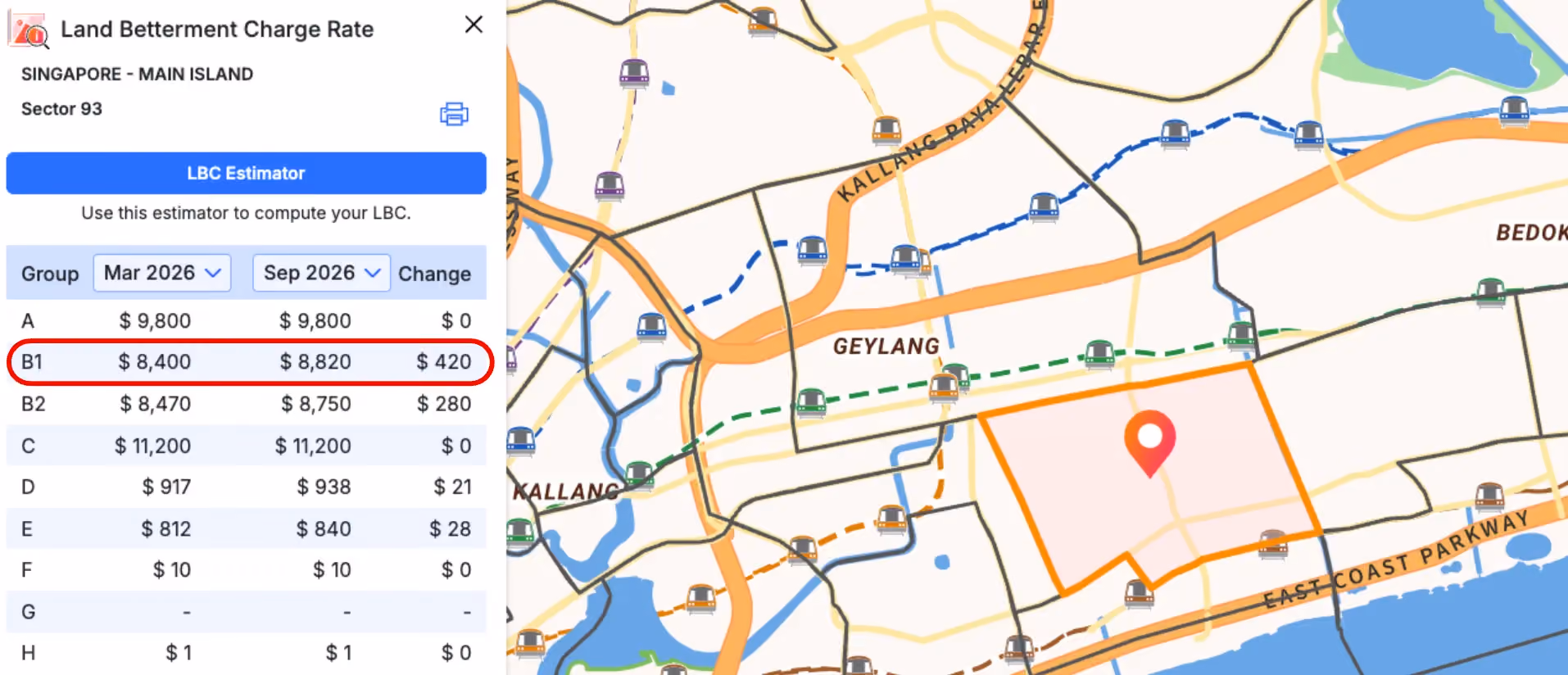
Task: Click the $ 21 change value
Action: [x=453, y=487]
